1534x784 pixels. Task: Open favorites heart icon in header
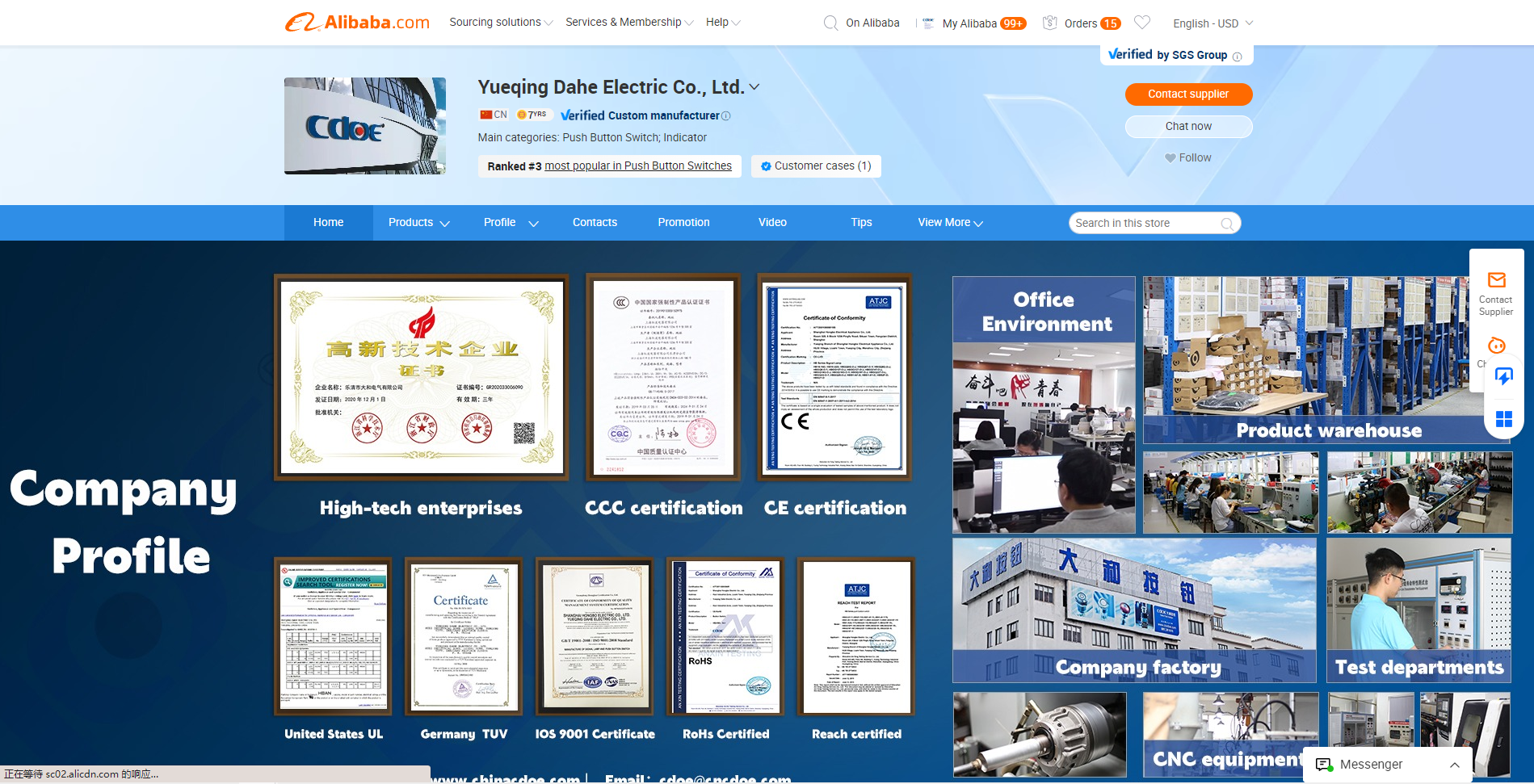1142,23
